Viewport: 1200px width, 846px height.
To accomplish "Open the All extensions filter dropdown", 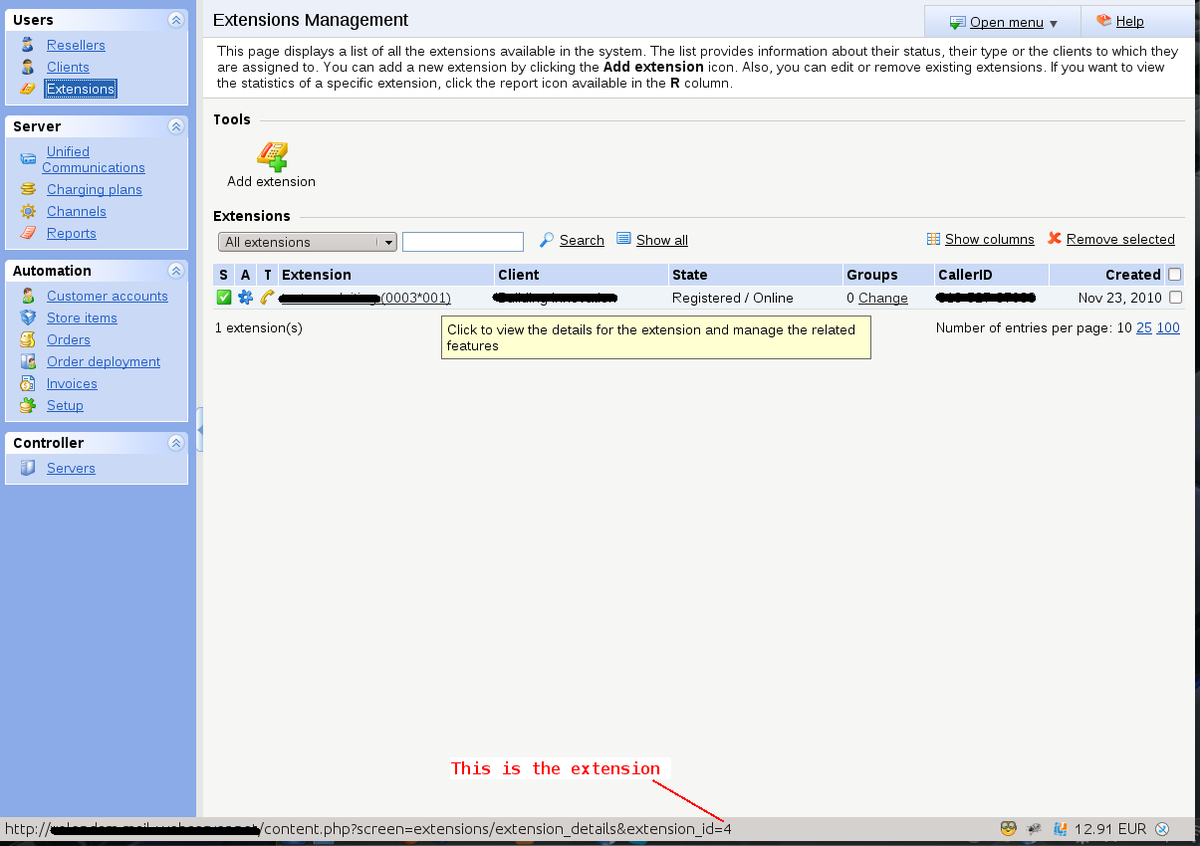I will point(388,241).
